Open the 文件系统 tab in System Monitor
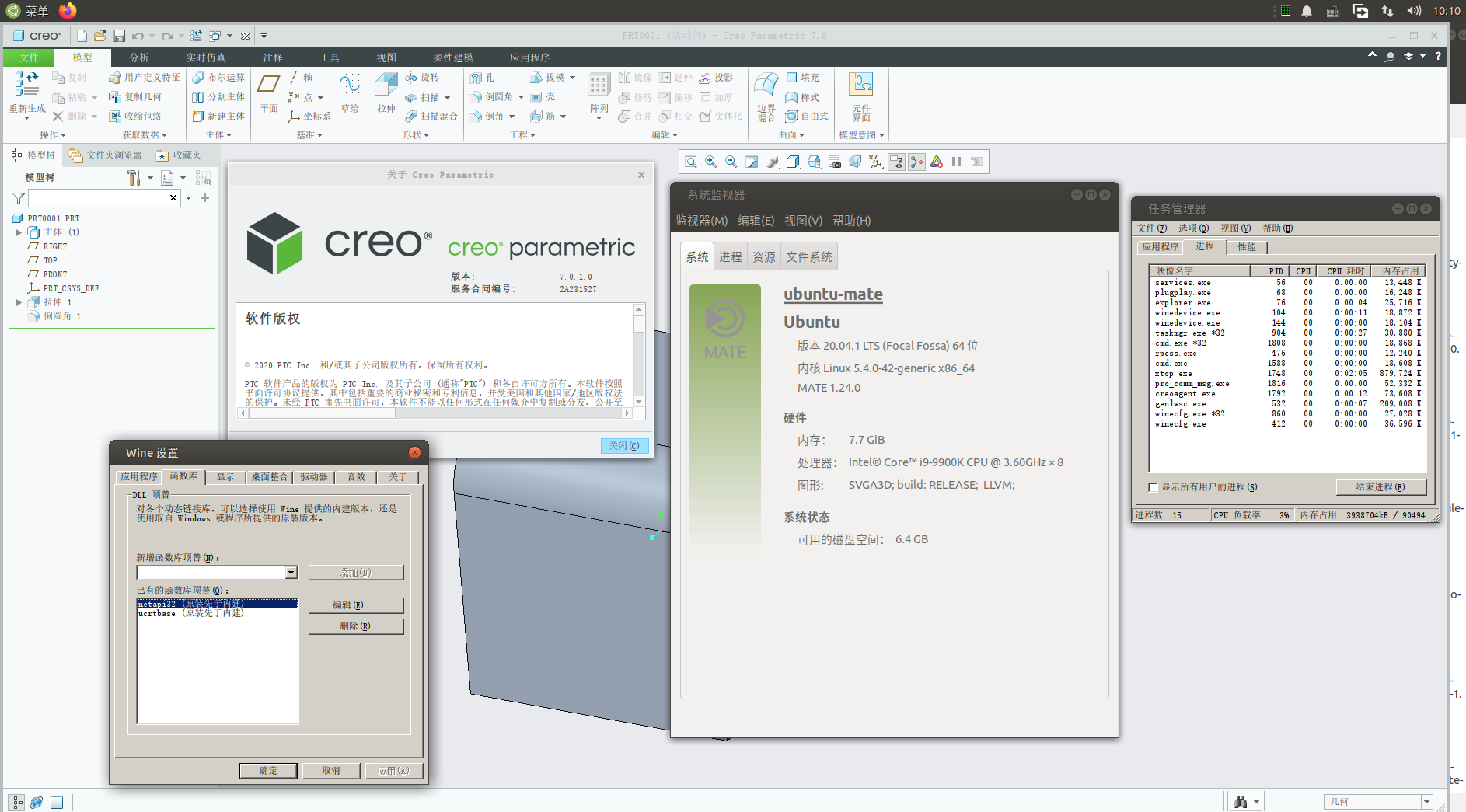 pos(808,257)
